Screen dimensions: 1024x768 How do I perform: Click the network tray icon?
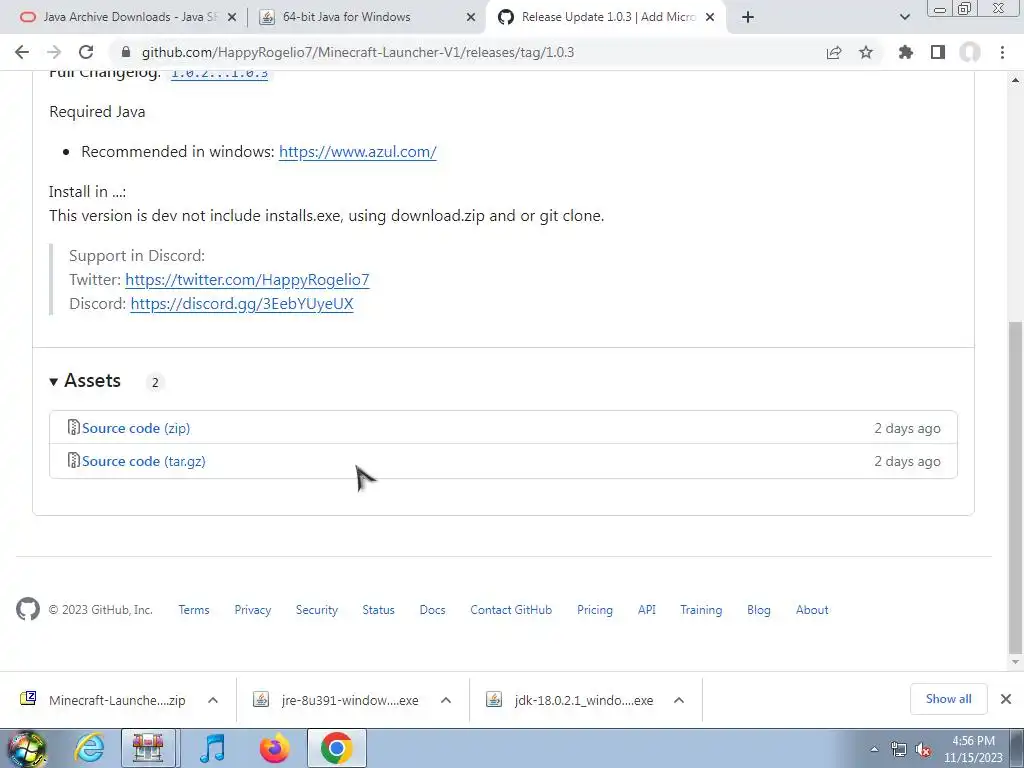coord(899,750)
